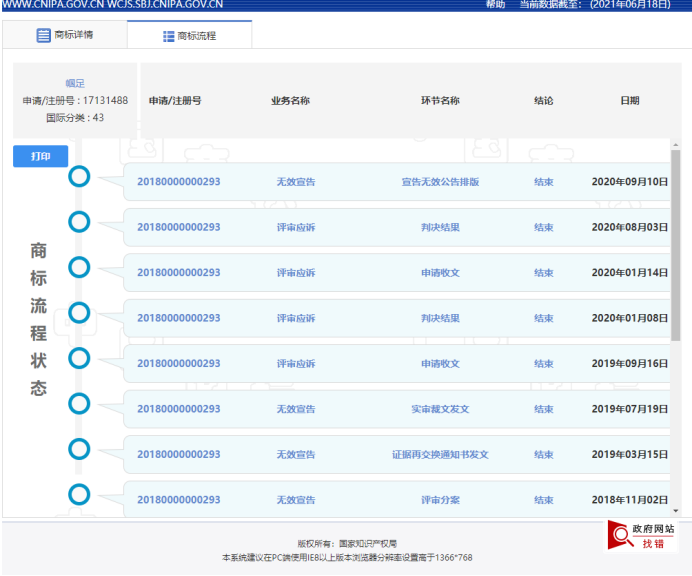The width and height of the screenshot is (692, 576).
Task: Click the 国际分类：43 text
Action: click(x=75, y=118)
